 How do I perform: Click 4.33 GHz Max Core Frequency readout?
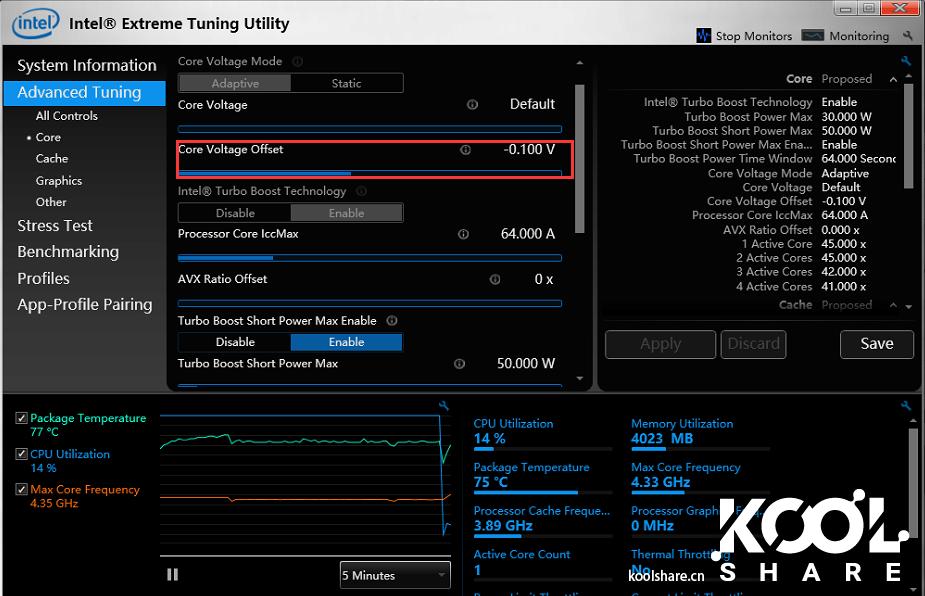point(661,482)
